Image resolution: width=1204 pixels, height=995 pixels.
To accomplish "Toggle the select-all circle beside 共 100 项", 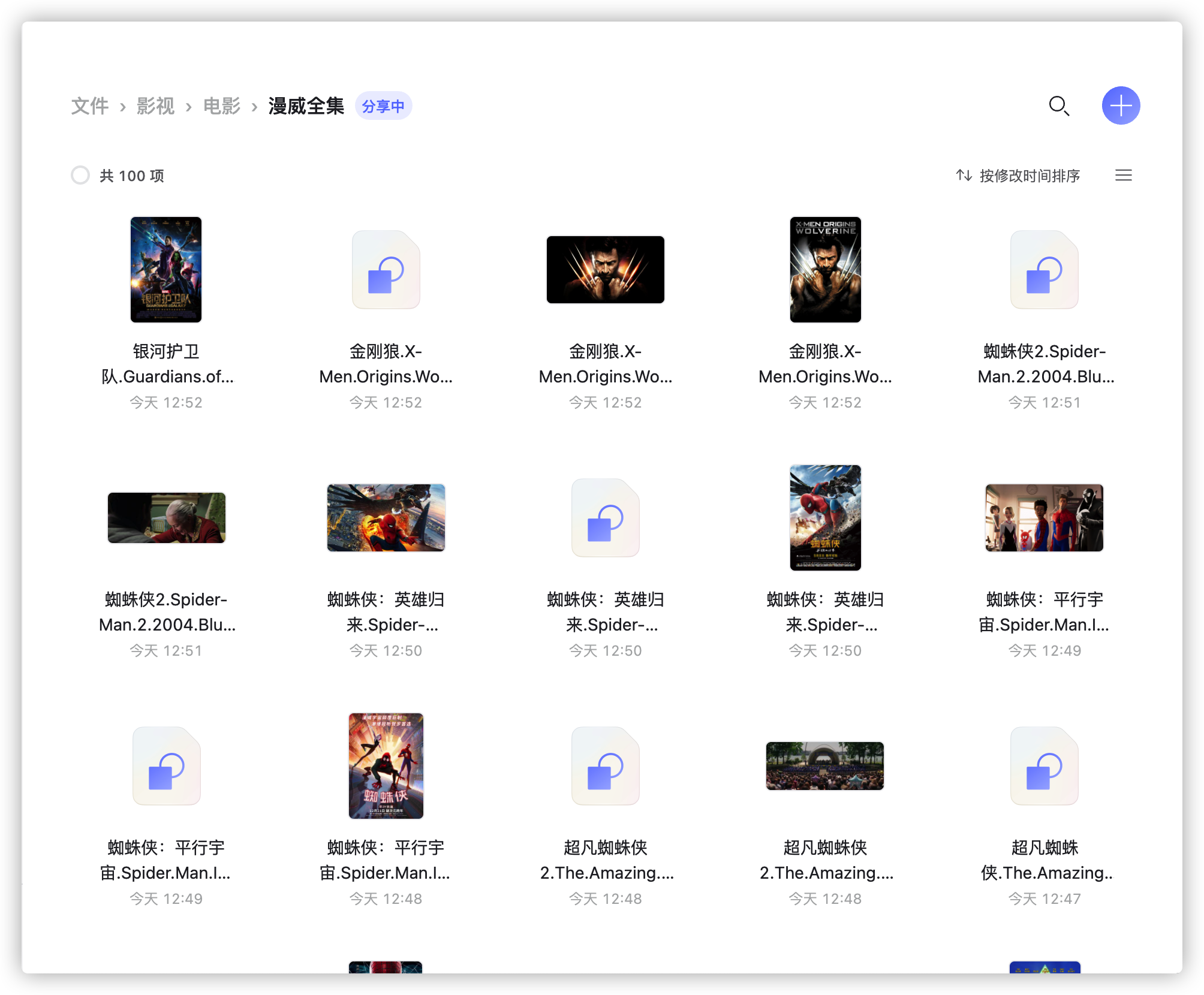I will coord(80,175).
